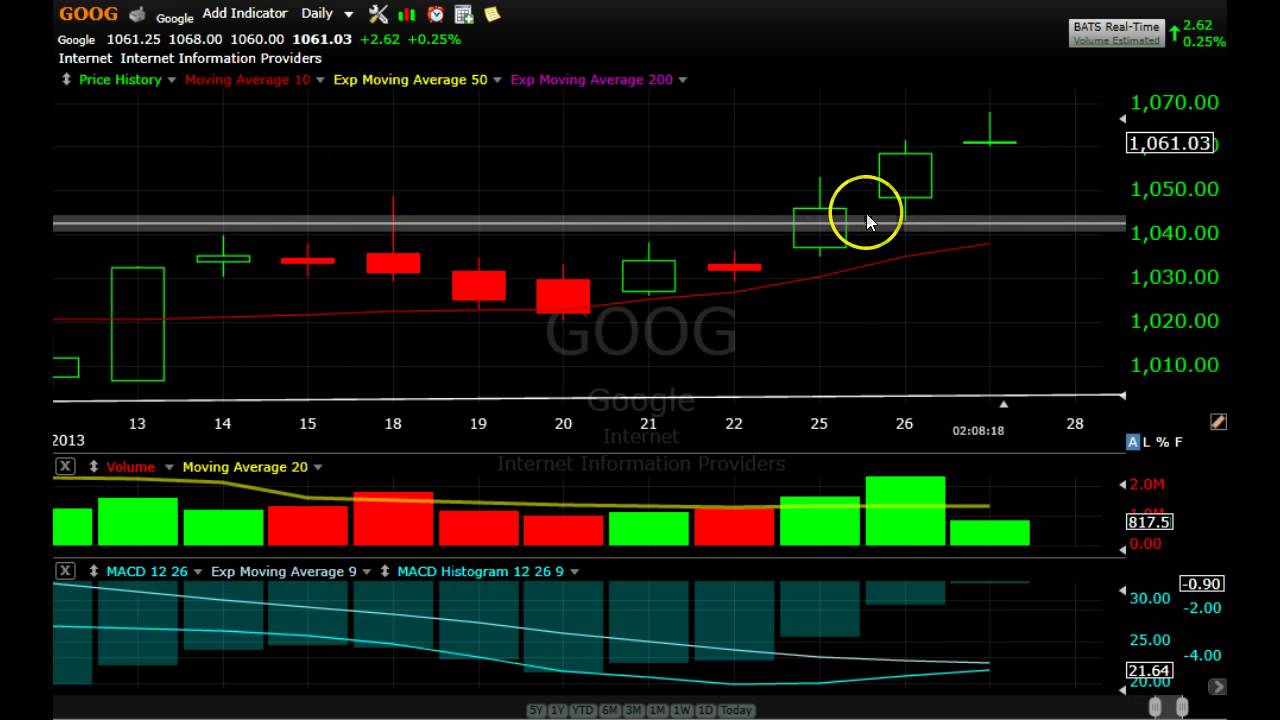Click the gray scroll-right arrow in MACD panel

(x=1217, y=687)
